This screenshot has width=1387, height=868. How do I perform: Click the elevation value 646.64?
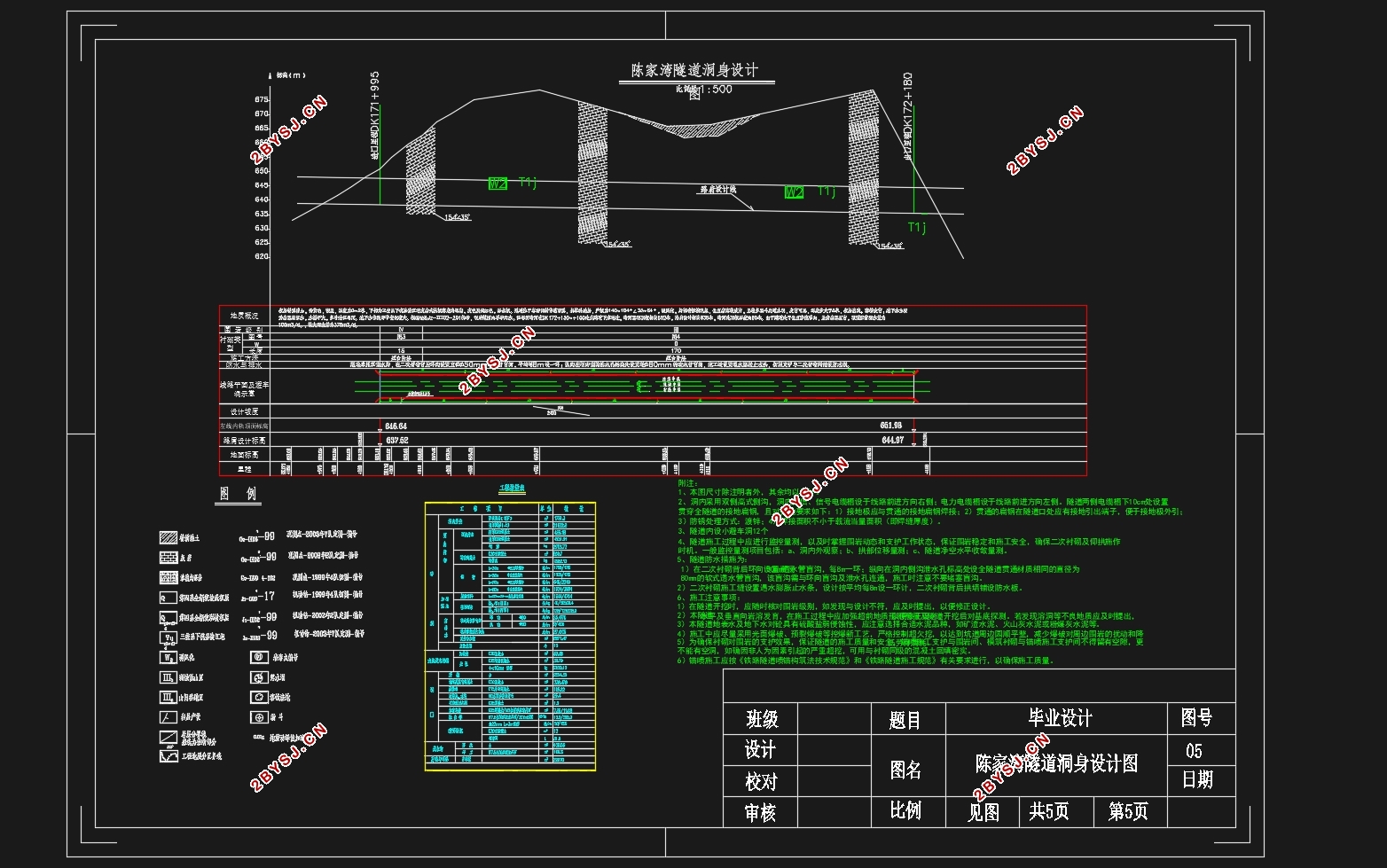click(x=396, y=426)
